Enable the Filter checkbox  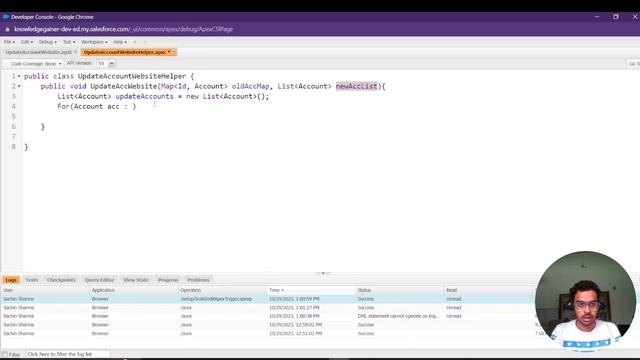click(x=5, y=354)
